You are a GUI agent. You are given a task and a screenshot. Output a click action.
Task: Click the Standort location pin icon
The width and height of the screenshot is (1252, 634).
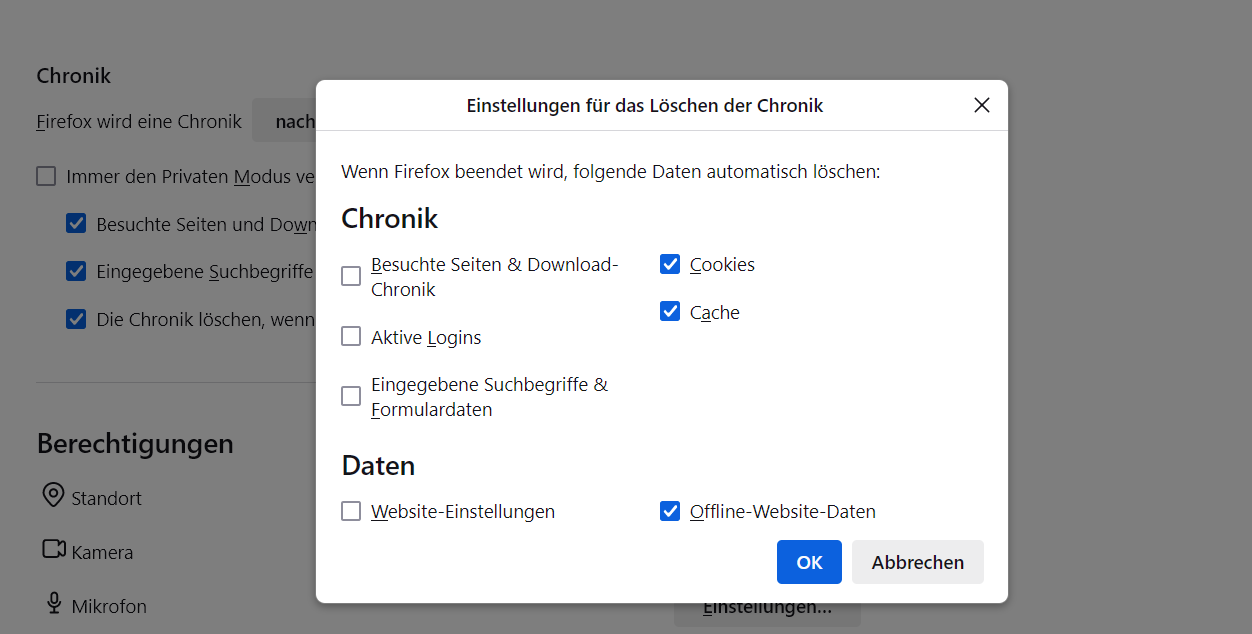[x=53, y=496]
